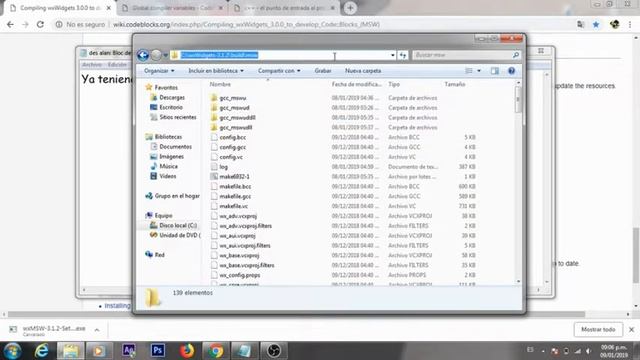The image size is (640, 360).
Task: Sort files by the Nombre column
Action: 220,84
